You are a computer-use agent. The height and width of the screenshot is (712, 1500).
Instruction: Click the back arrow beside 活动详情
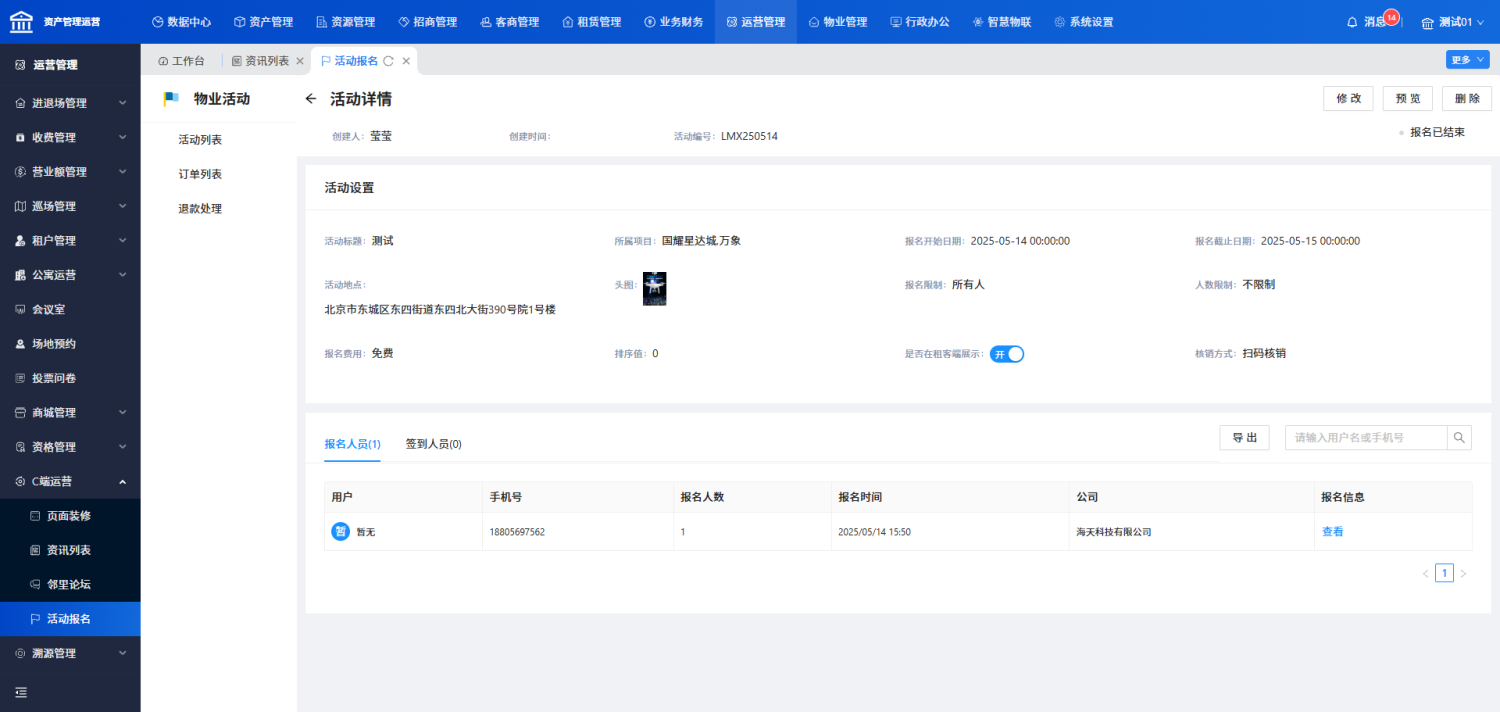[x=311, y=99]
